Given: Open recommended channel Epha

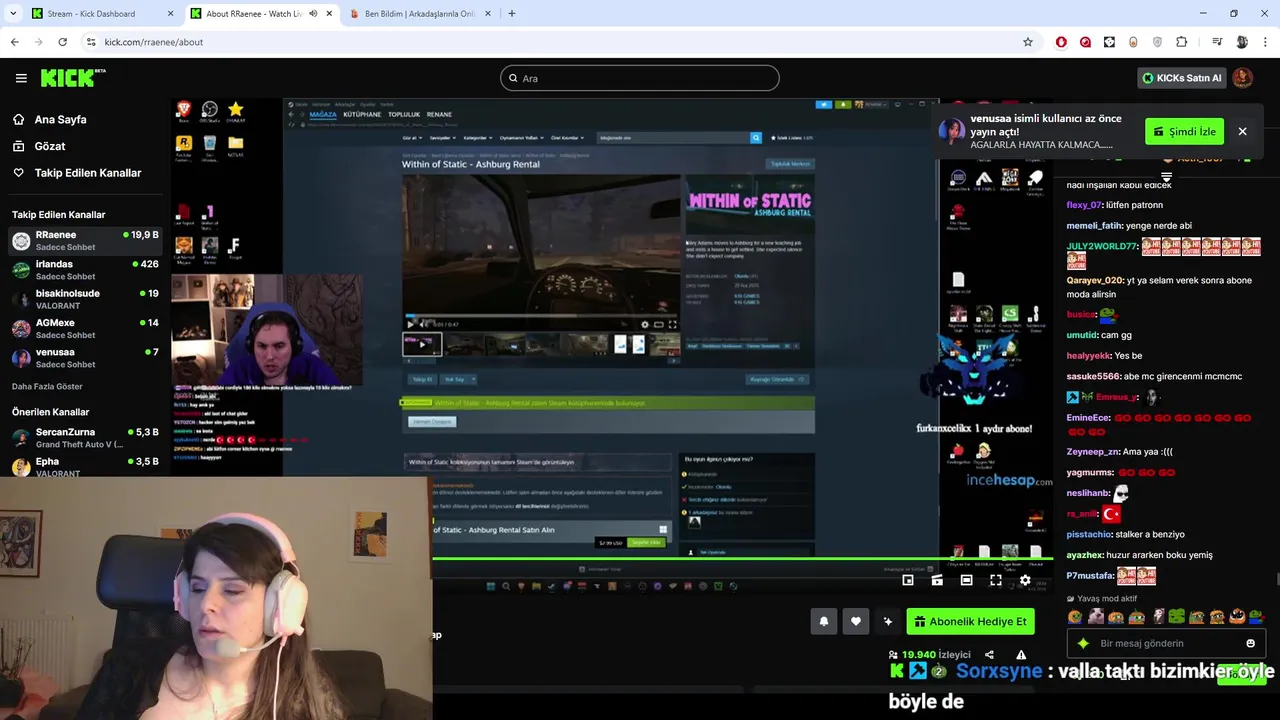Looking at the screenshot, I should 85,467.
